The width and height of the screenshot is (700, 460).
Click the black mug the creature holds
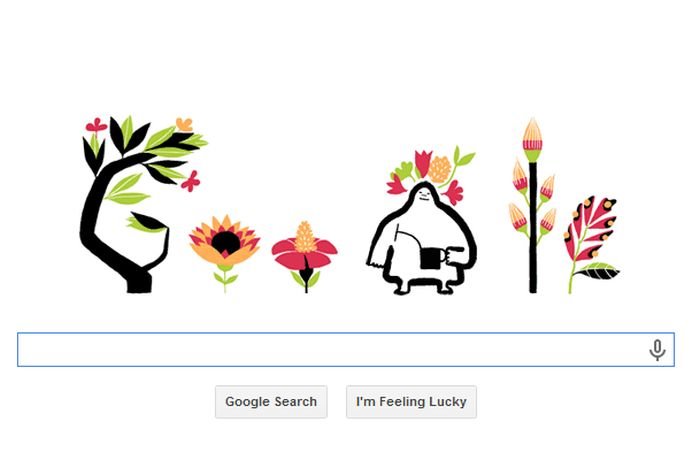[x=434, y=259]
